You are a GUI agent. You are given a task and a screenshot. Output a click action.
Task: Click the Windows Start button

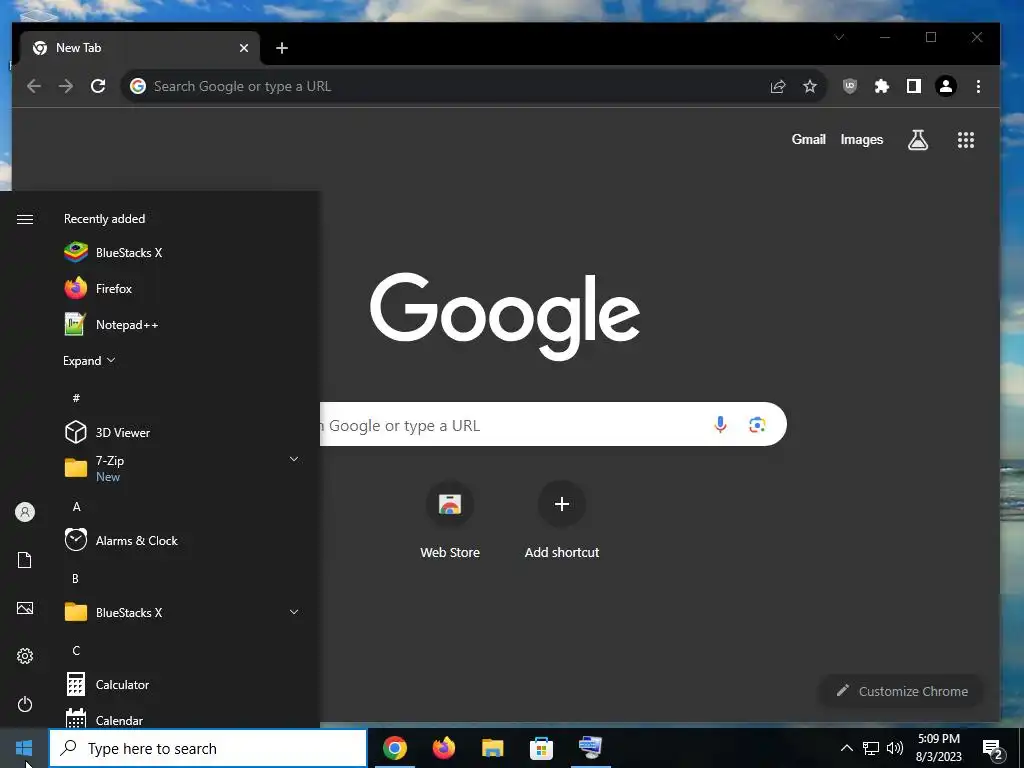[24, 748]
